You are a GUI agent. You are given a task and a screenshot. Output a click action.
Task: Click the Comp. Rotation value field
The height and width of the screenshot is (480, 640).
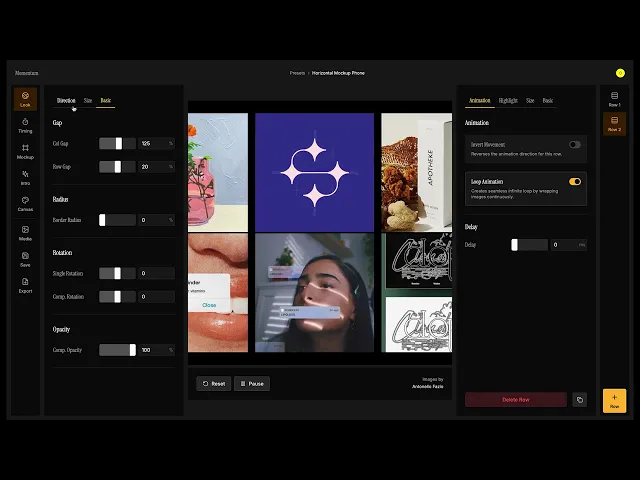pyautogui.click(x=157, y=296)
